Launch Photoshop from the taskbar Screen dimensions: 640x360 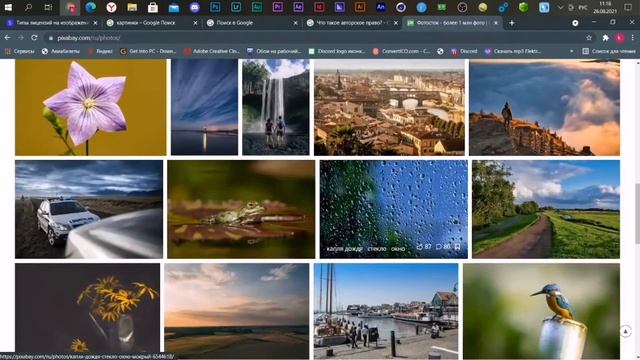tap(215, 7)
